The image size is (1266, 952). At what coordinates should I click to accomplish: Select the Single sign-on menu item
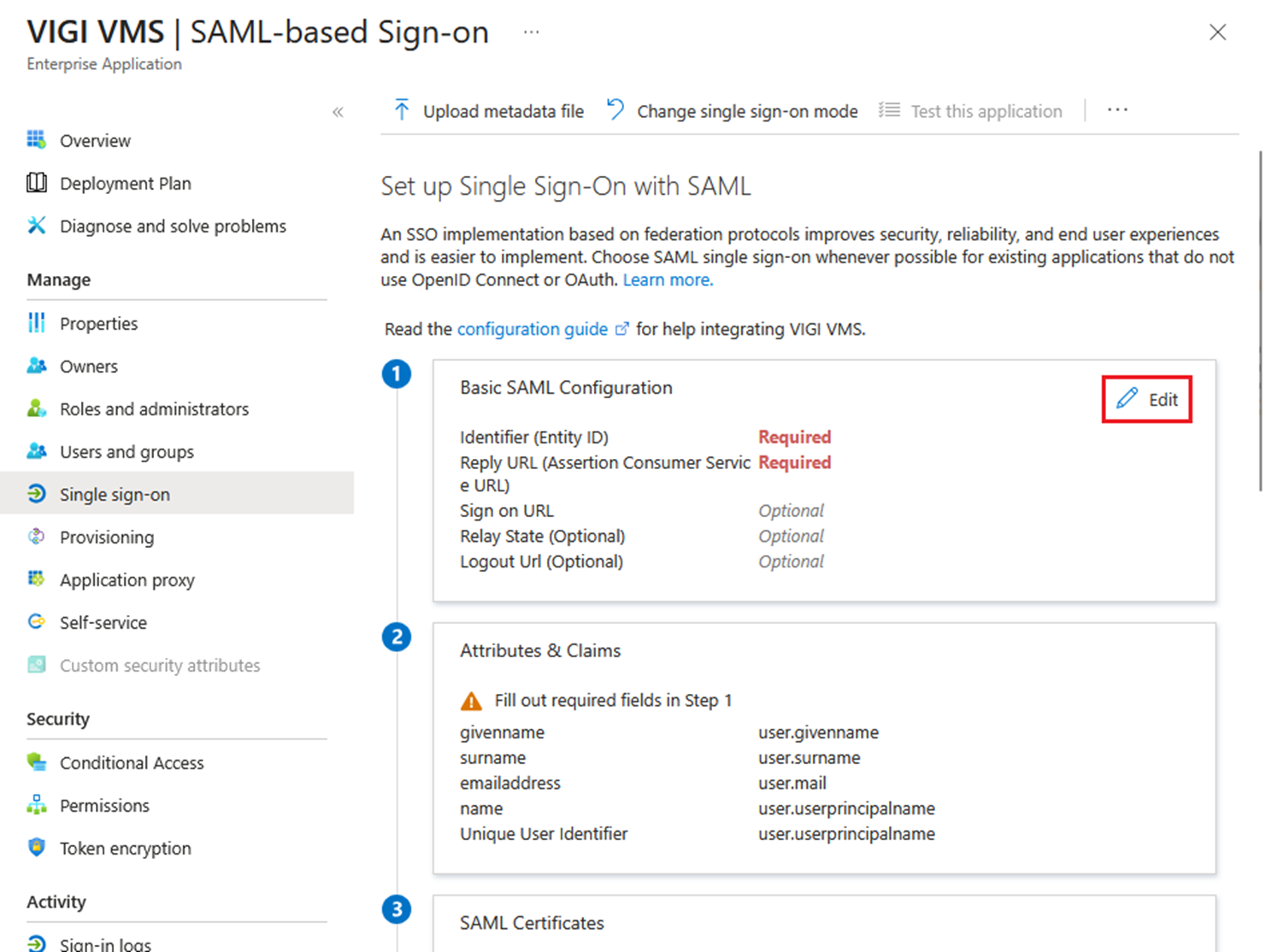pos(177,494)
